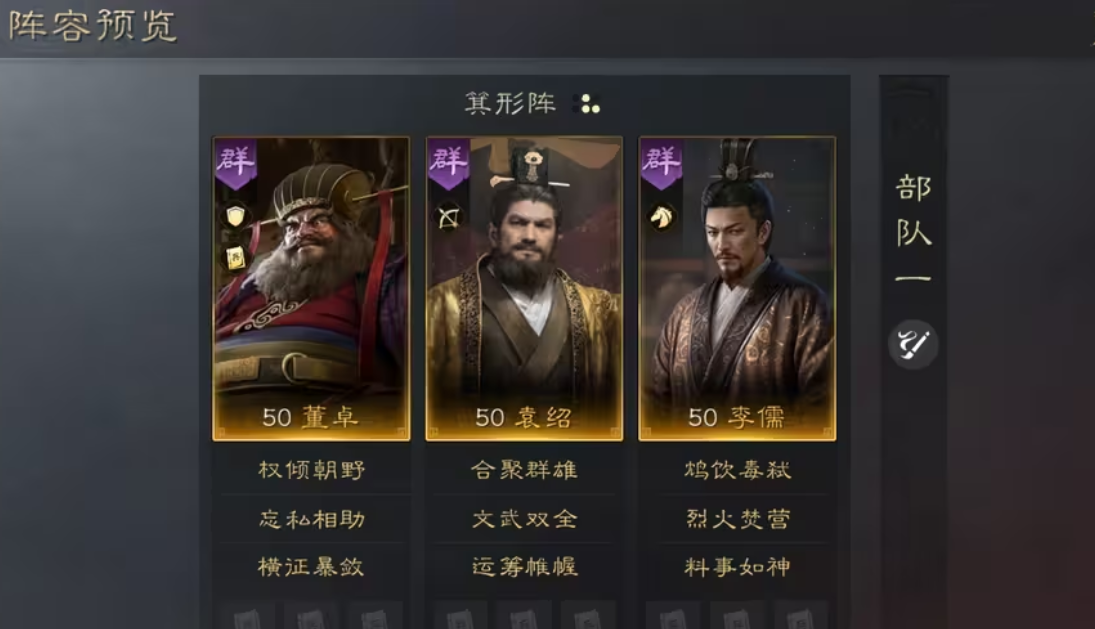The width and height of the screenshot is (1095, 629).
Task: Select the 横征暴敛 skill
Action: click(x=311, y=567)
